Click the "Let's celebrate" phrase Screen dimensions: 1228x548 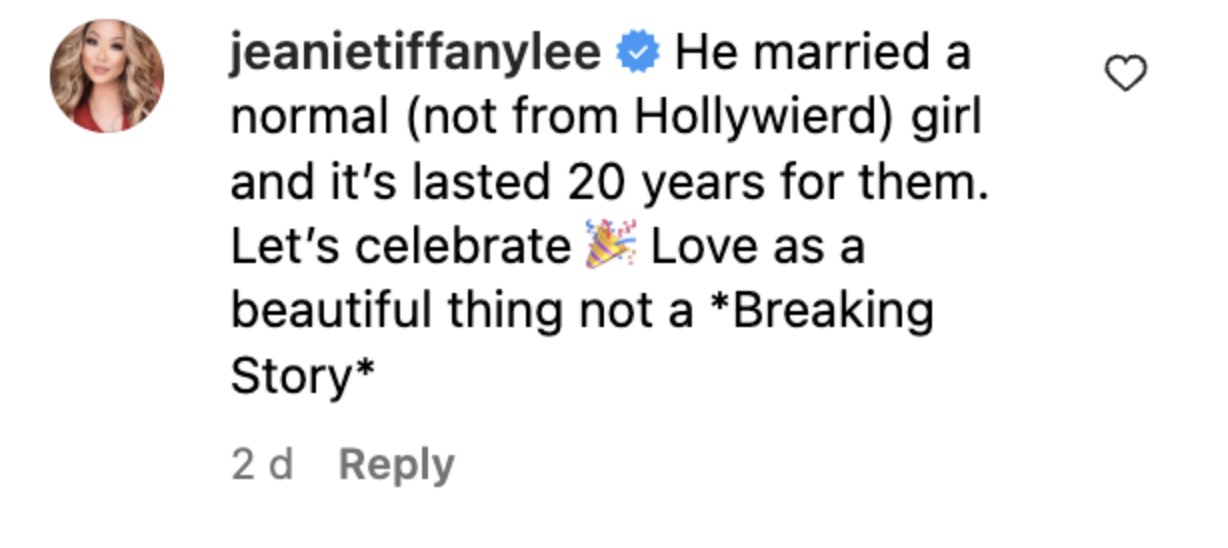pyautogui.click(x=400, y=246)
